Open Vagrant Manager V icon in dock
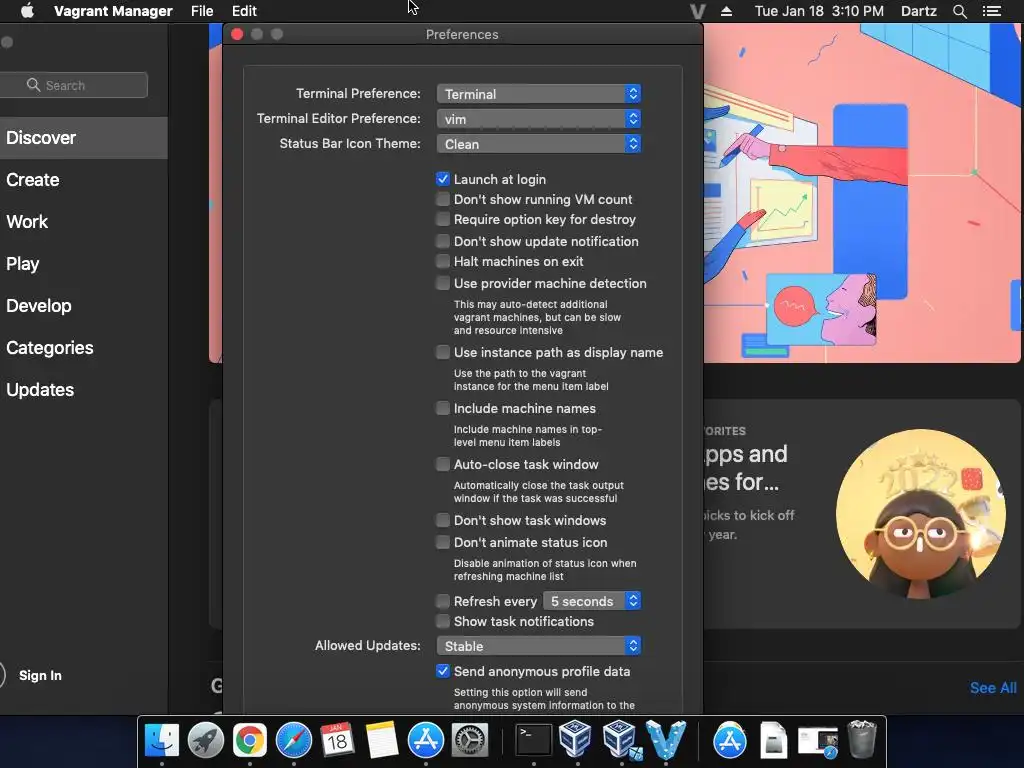This screenshot has width=1024, height=768. 665,740
